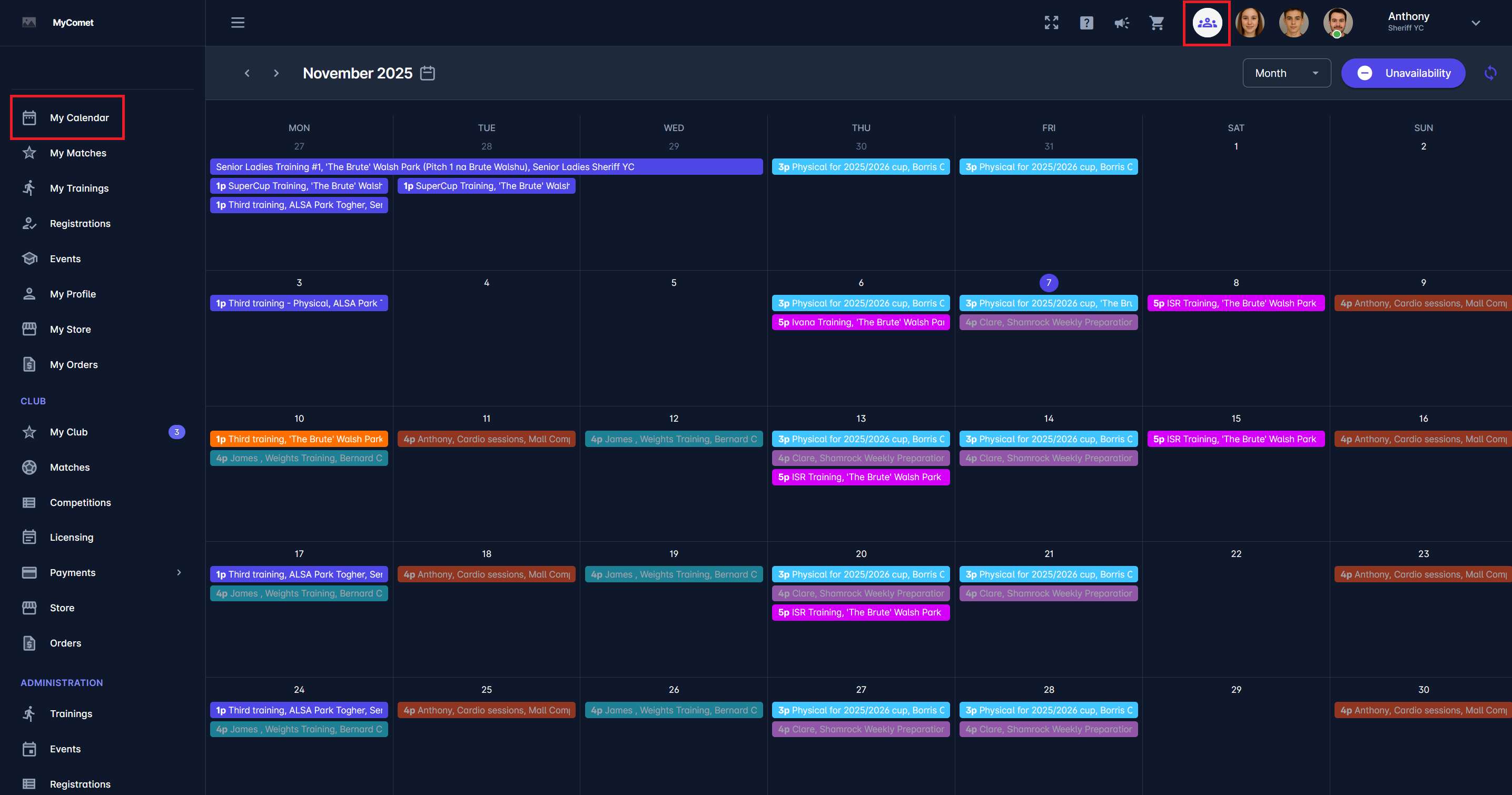Expand the Payments submenu chevron
Screen dimensions: 1512x795
179,573
